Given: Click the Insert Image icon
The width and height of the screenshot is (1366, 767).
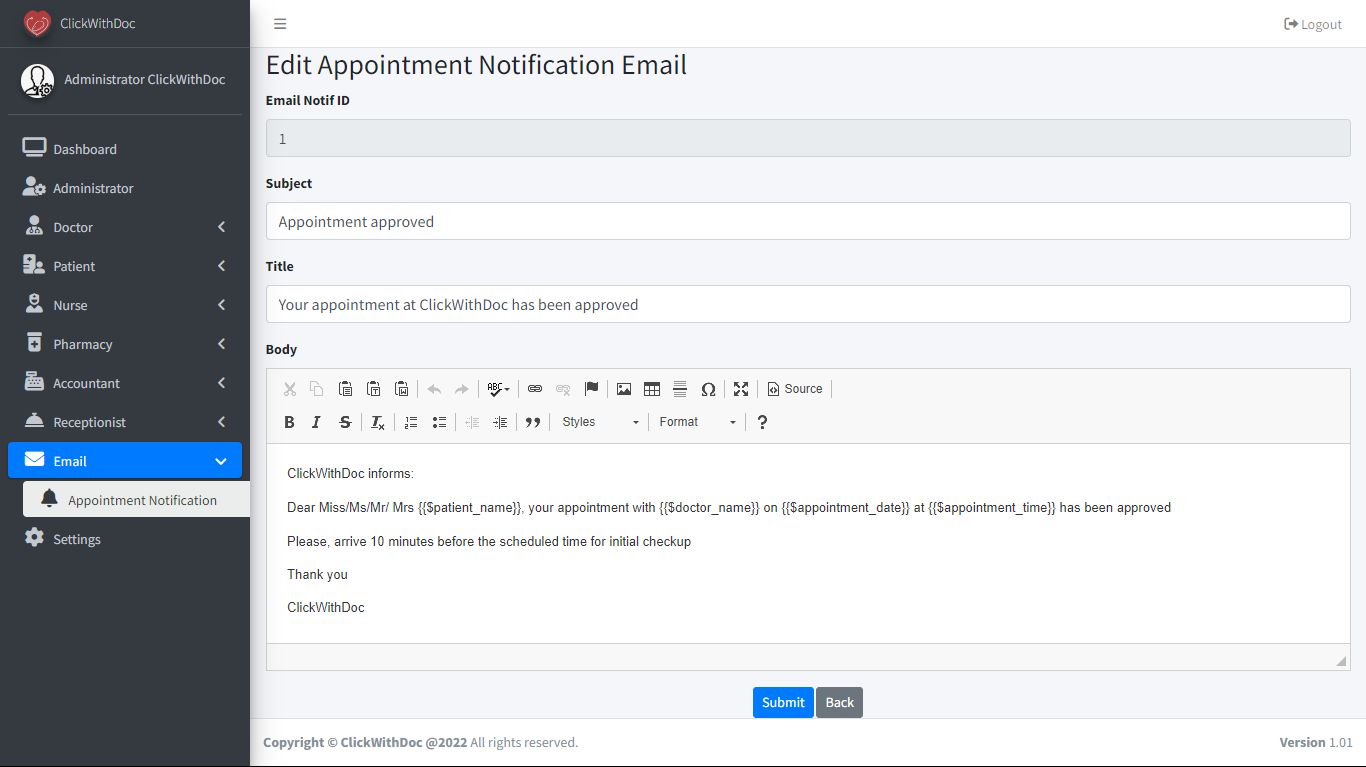Looking at the screenshot, I should tap(624, 389).
